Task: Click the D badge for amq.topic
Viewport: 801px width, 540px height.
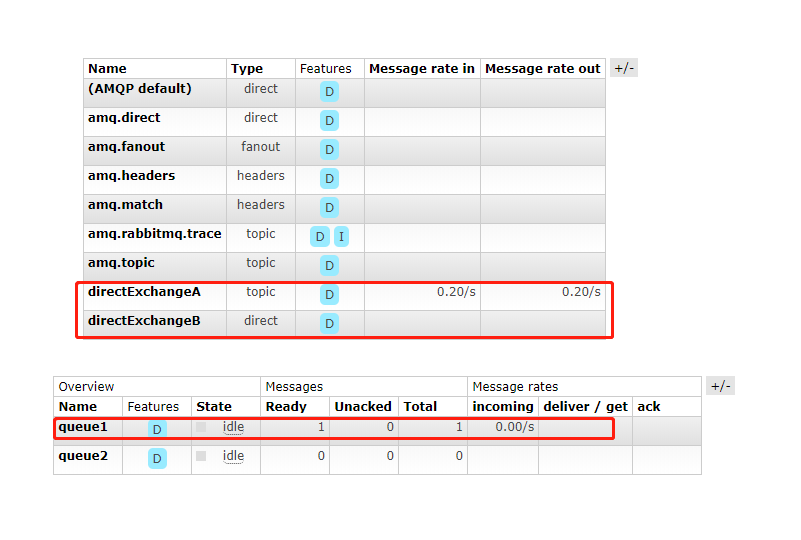Action: point(329,266)
